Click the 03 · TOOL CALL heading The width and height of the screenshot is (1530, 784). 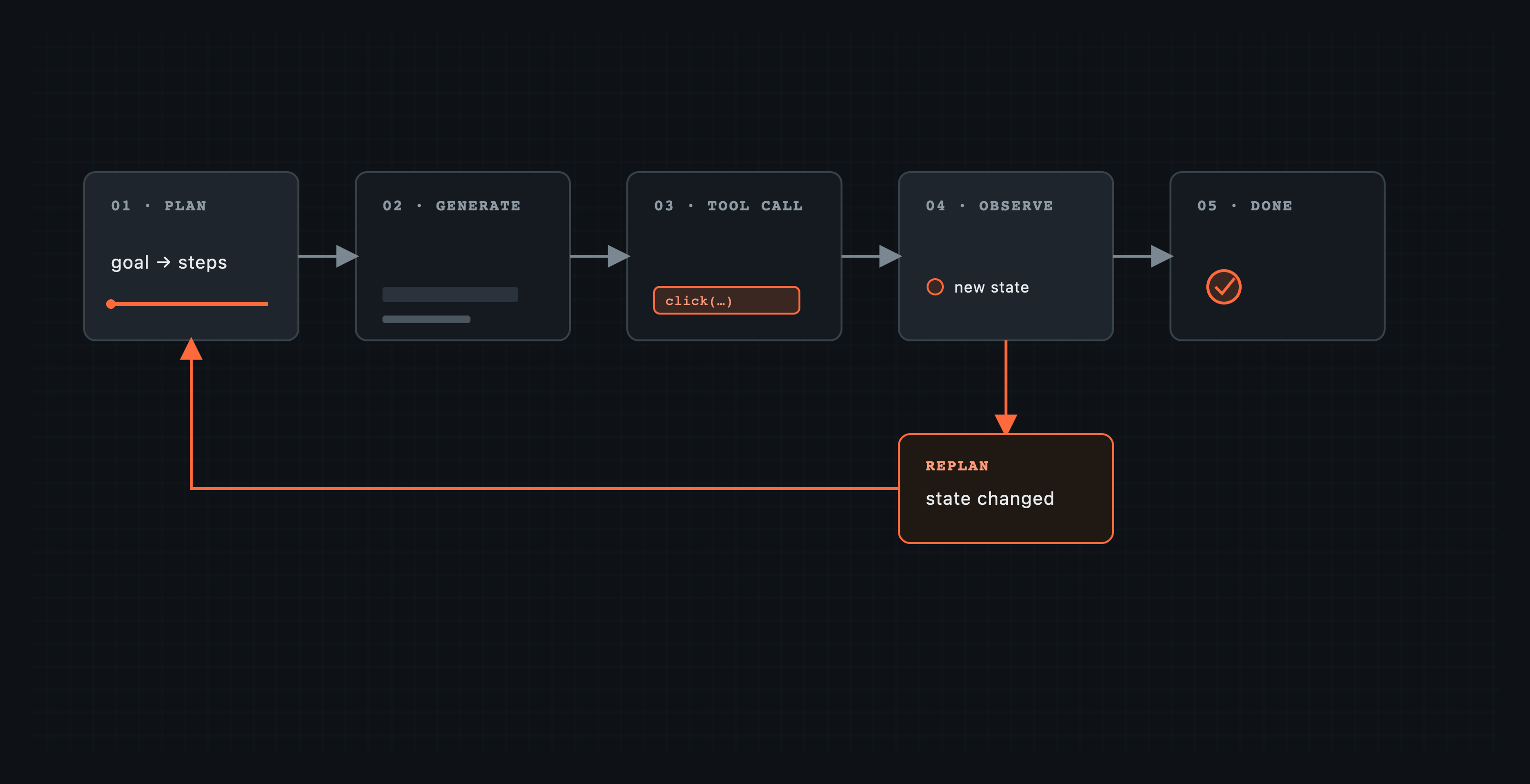click(728, 206)
